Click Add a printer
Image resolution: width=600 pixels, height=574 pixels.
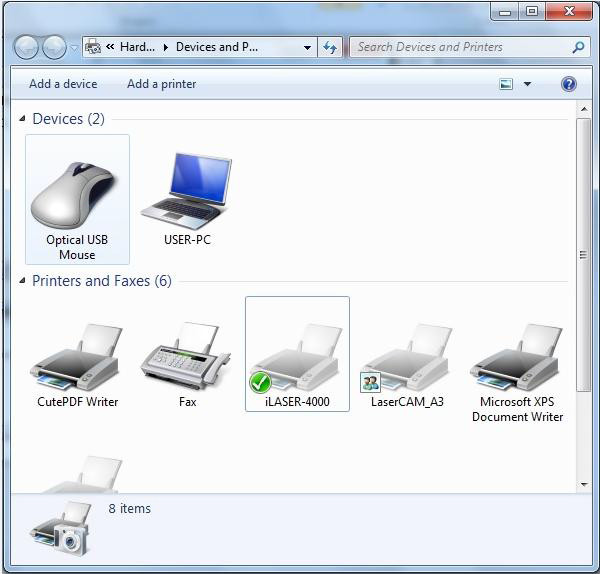[x=161, y=84]
